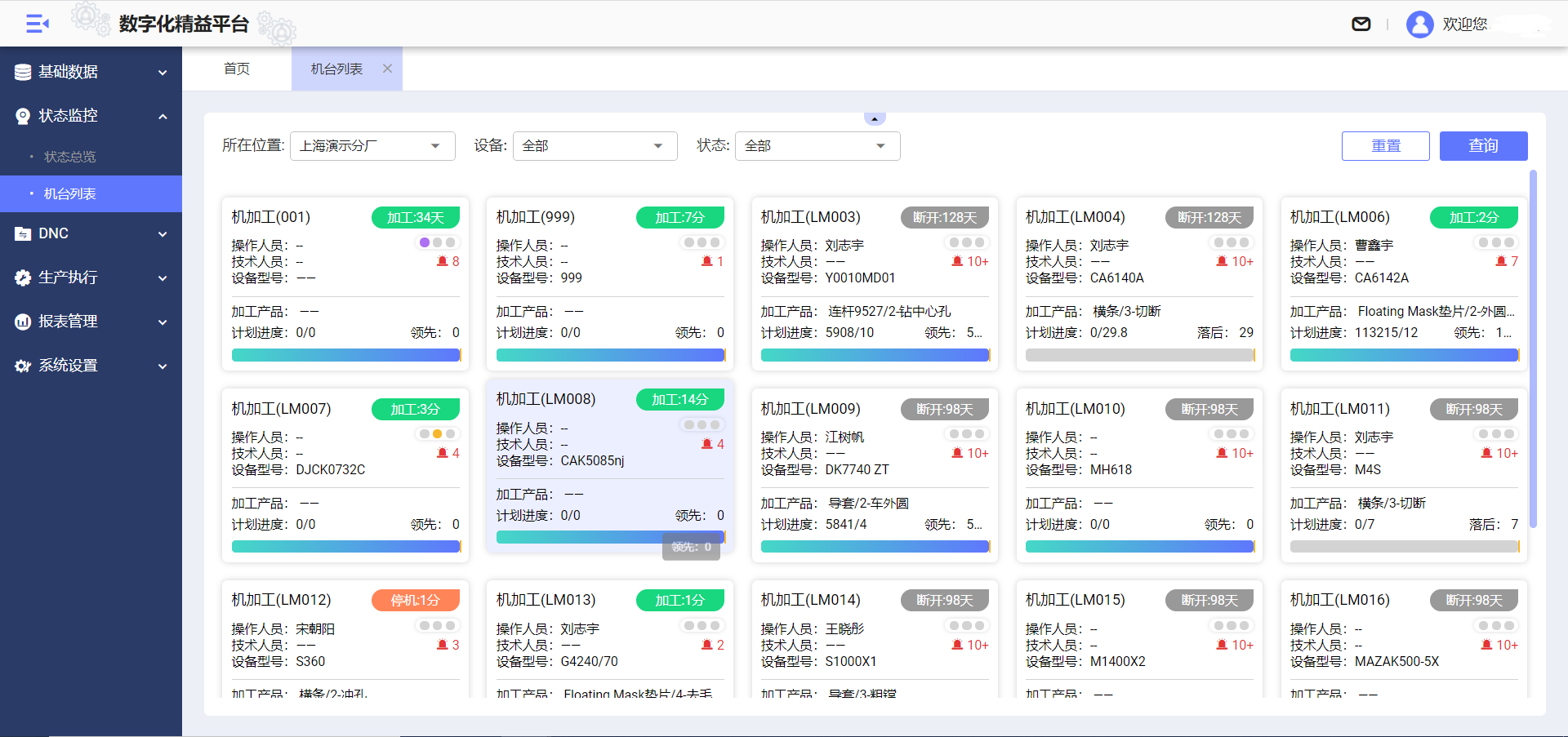Open the 机加工(LM009) card title

coord(811,409)
